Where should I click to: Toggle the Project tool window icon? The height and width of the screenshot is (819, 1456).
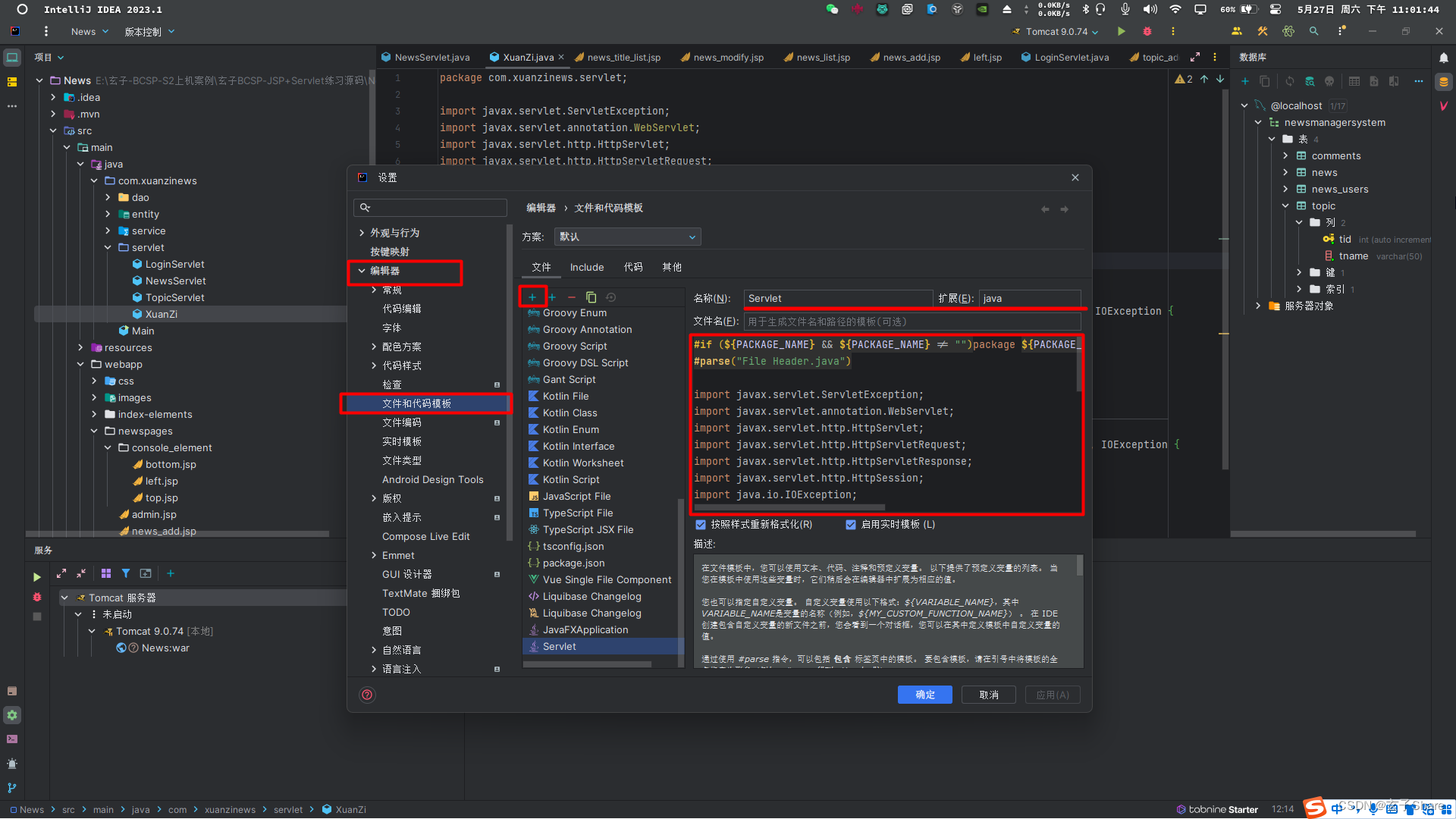[x=12, y=58]
